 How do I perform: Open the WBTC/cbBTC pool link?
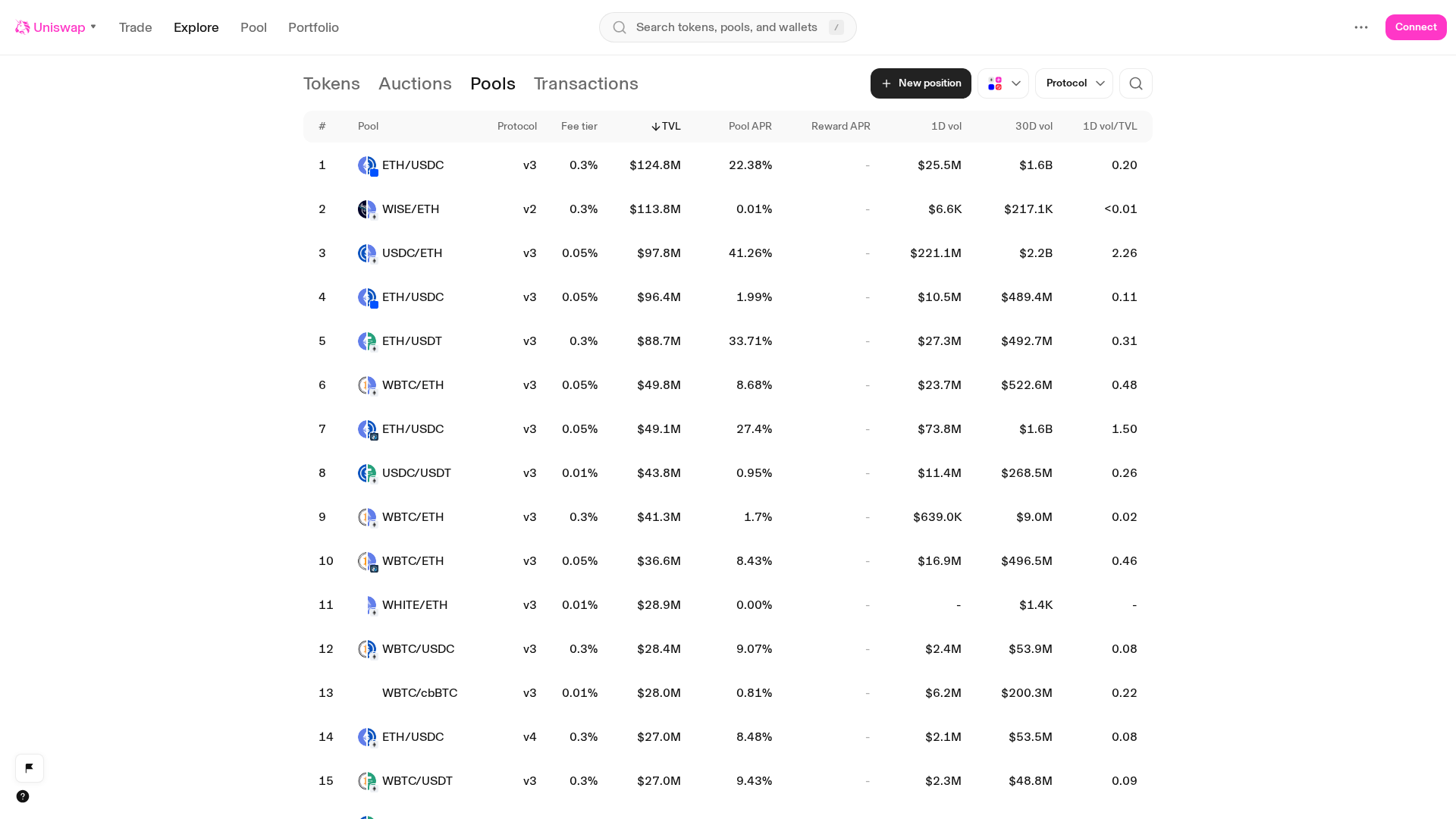coord(419,693)
